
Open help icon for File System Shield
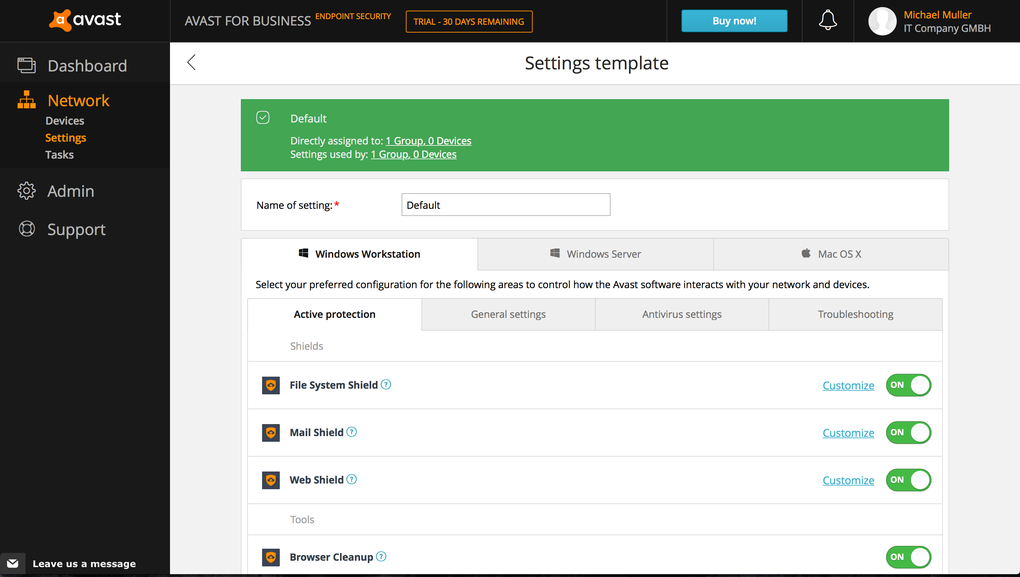click(x=386, y=385)
